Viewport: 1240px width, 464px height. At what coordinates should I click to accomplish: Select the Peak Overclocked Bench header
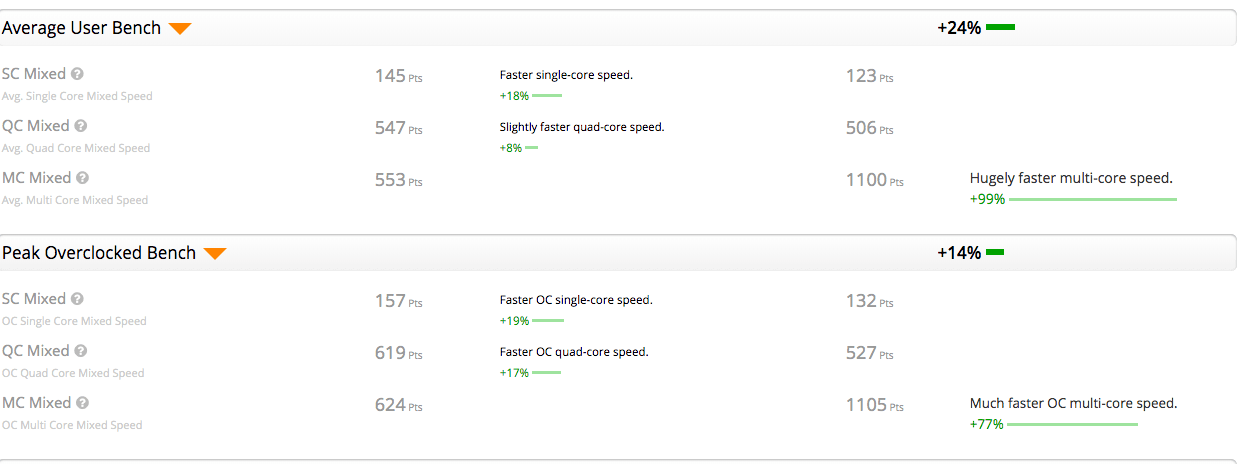click(x=99, y=253)
